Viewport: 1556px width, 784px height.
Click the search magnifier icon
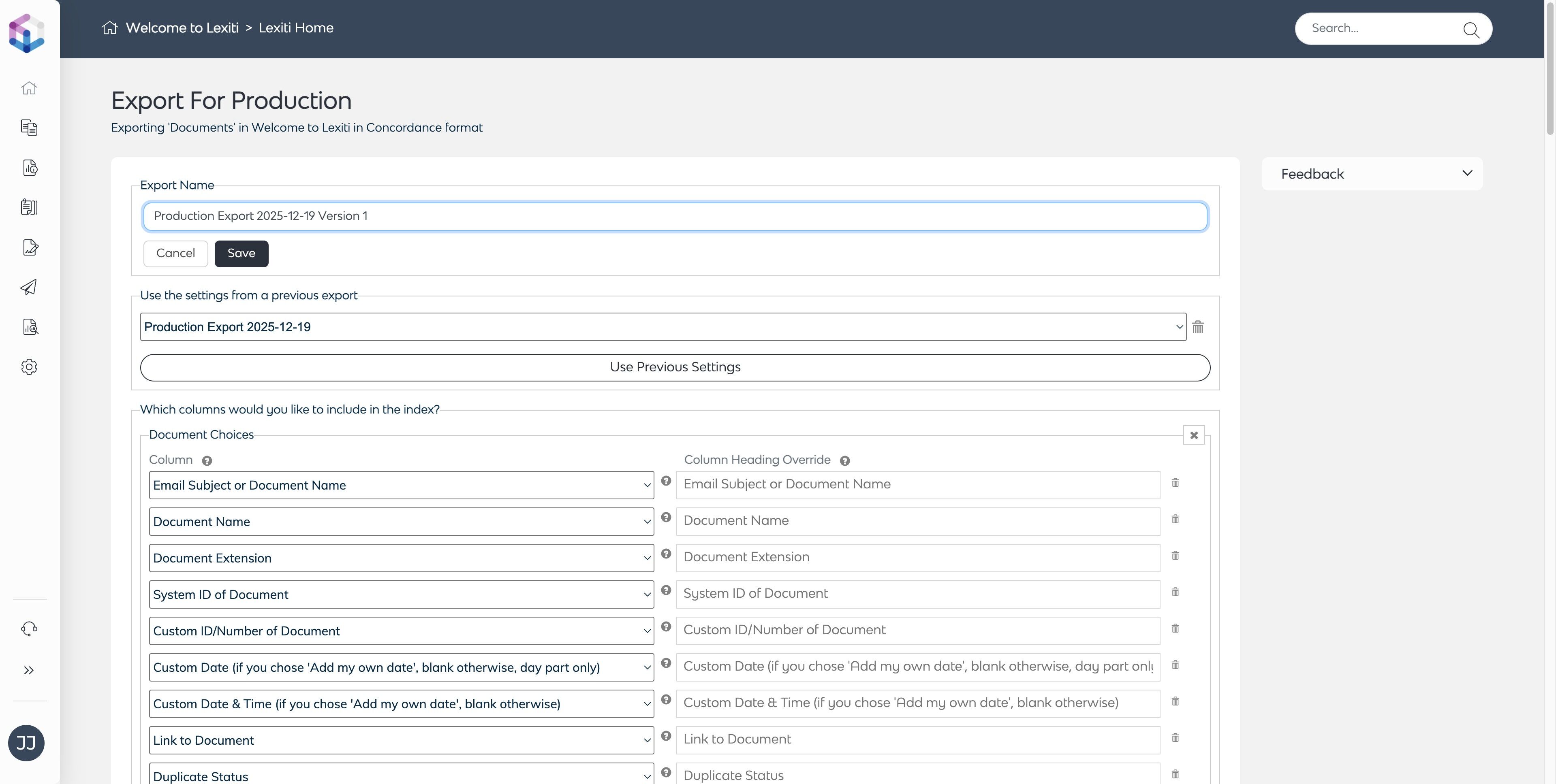1471,30
